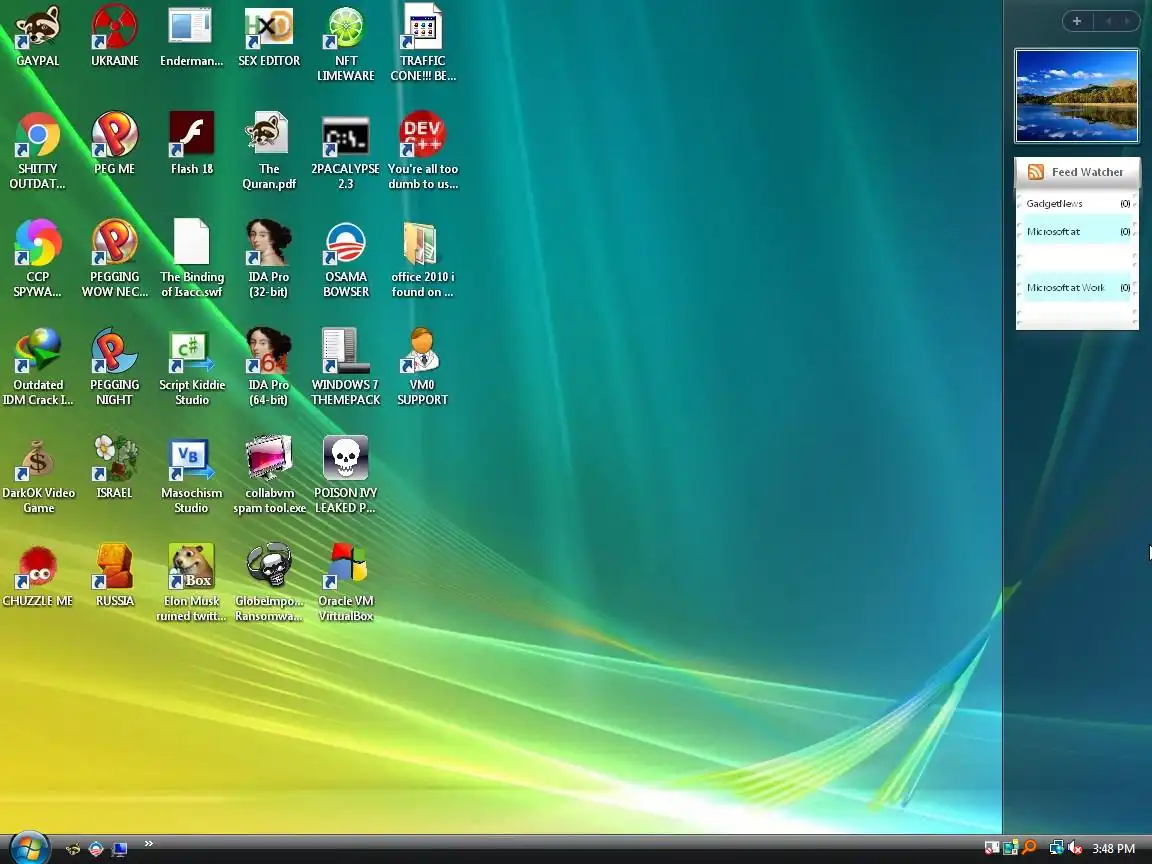Click the monitor icon in Quick Launch
This screenshot has width=1152, height=864.
119,849
